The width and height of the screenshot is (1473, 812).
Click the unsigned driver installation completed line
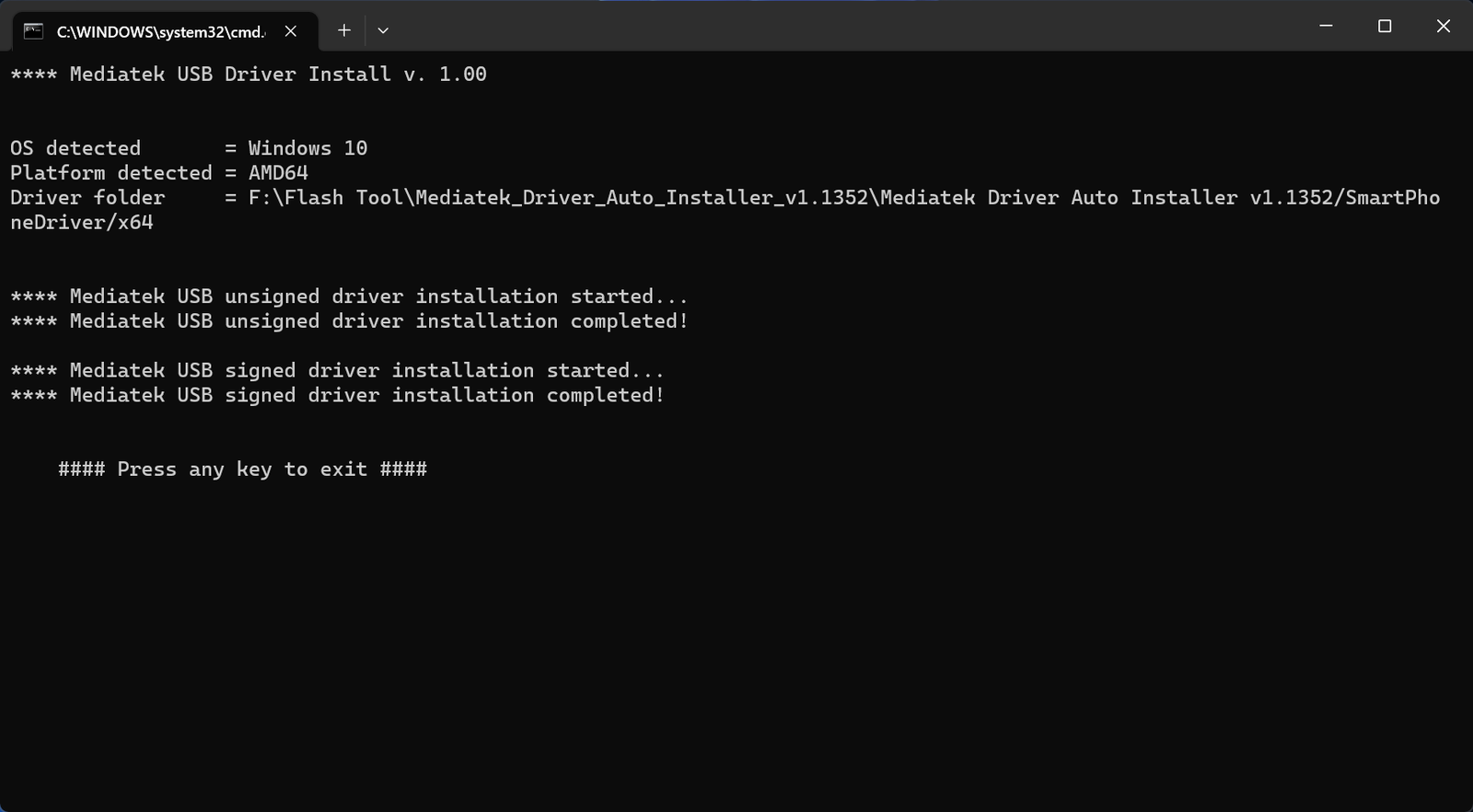(x=350, y=321)
